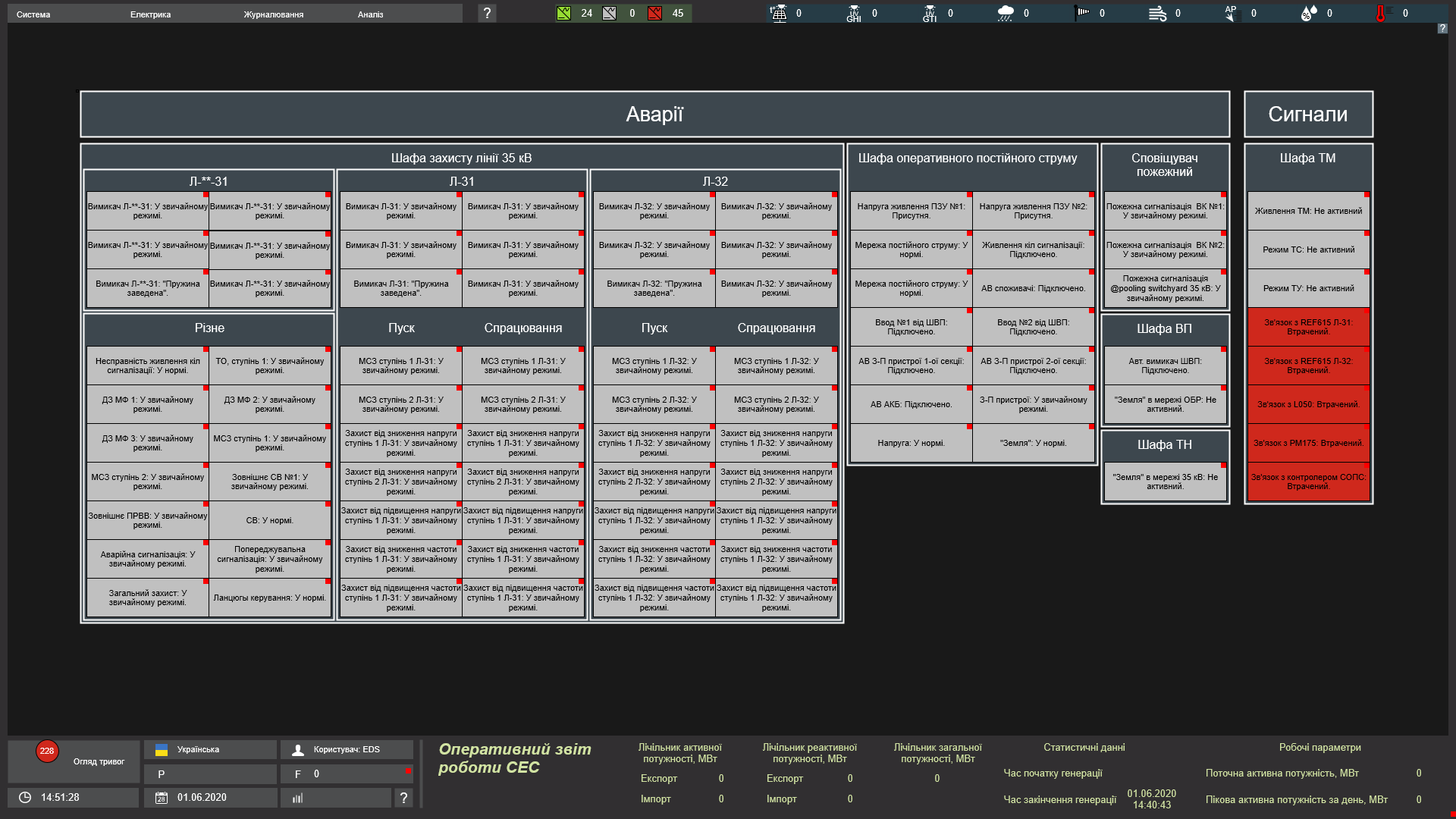Click Живлення ТМ status tile
The height and width of the screenshot is (819, 1456).
pos(1307,211)
